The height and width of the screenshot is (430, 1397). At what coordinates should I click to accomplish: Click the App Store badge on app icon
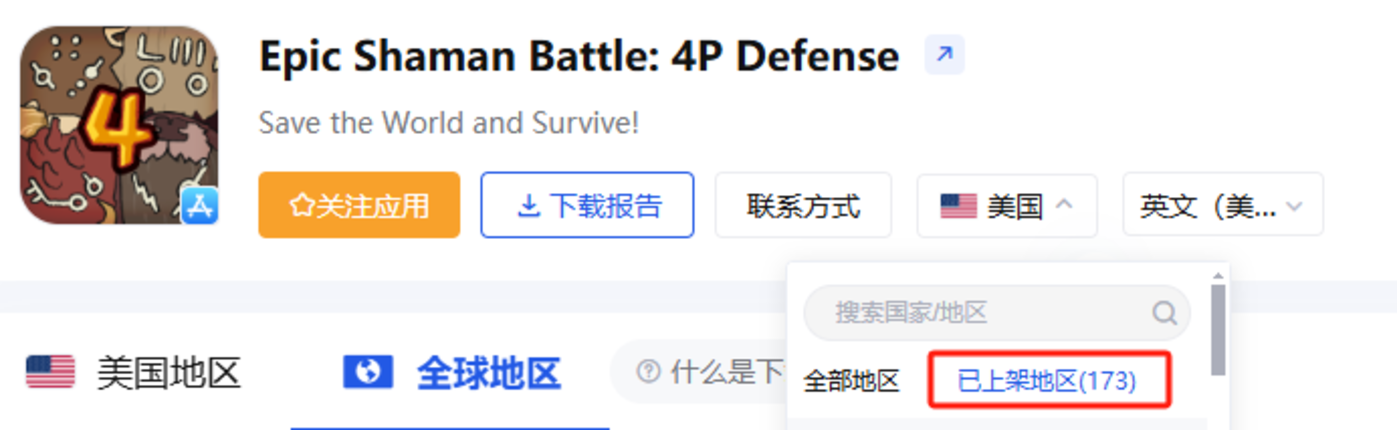(198, 206)
